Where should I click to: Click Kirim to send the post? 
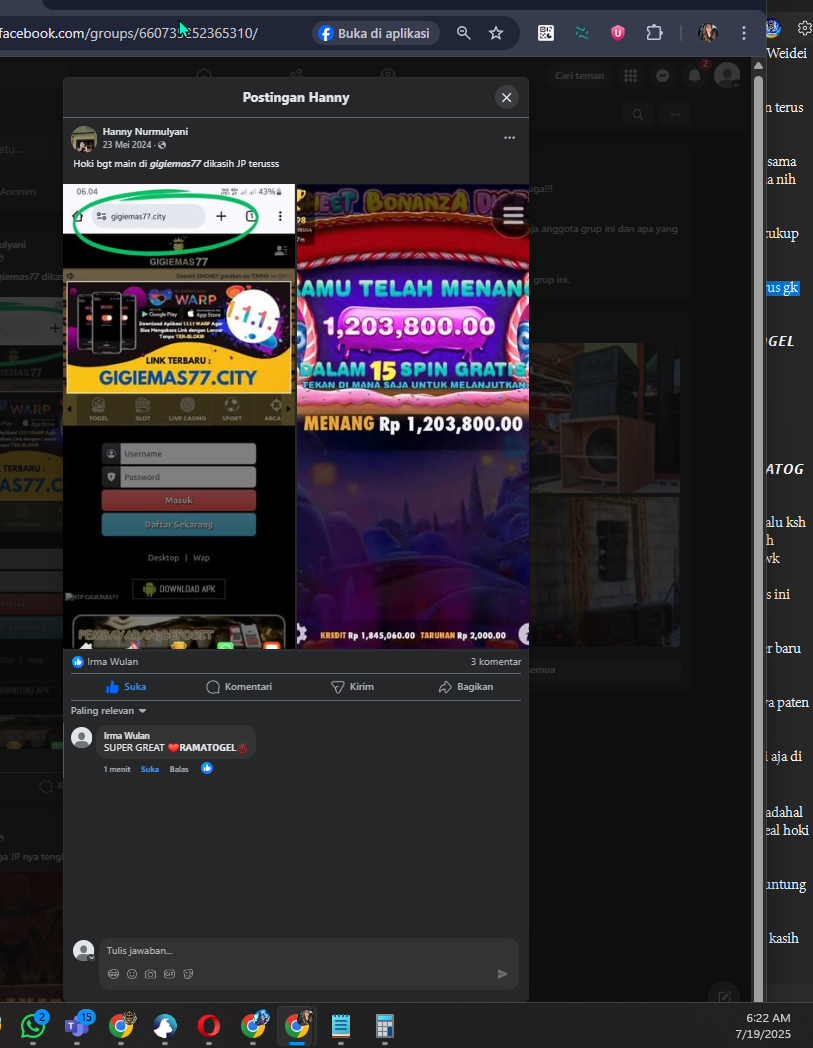click(x=352, y=687)
